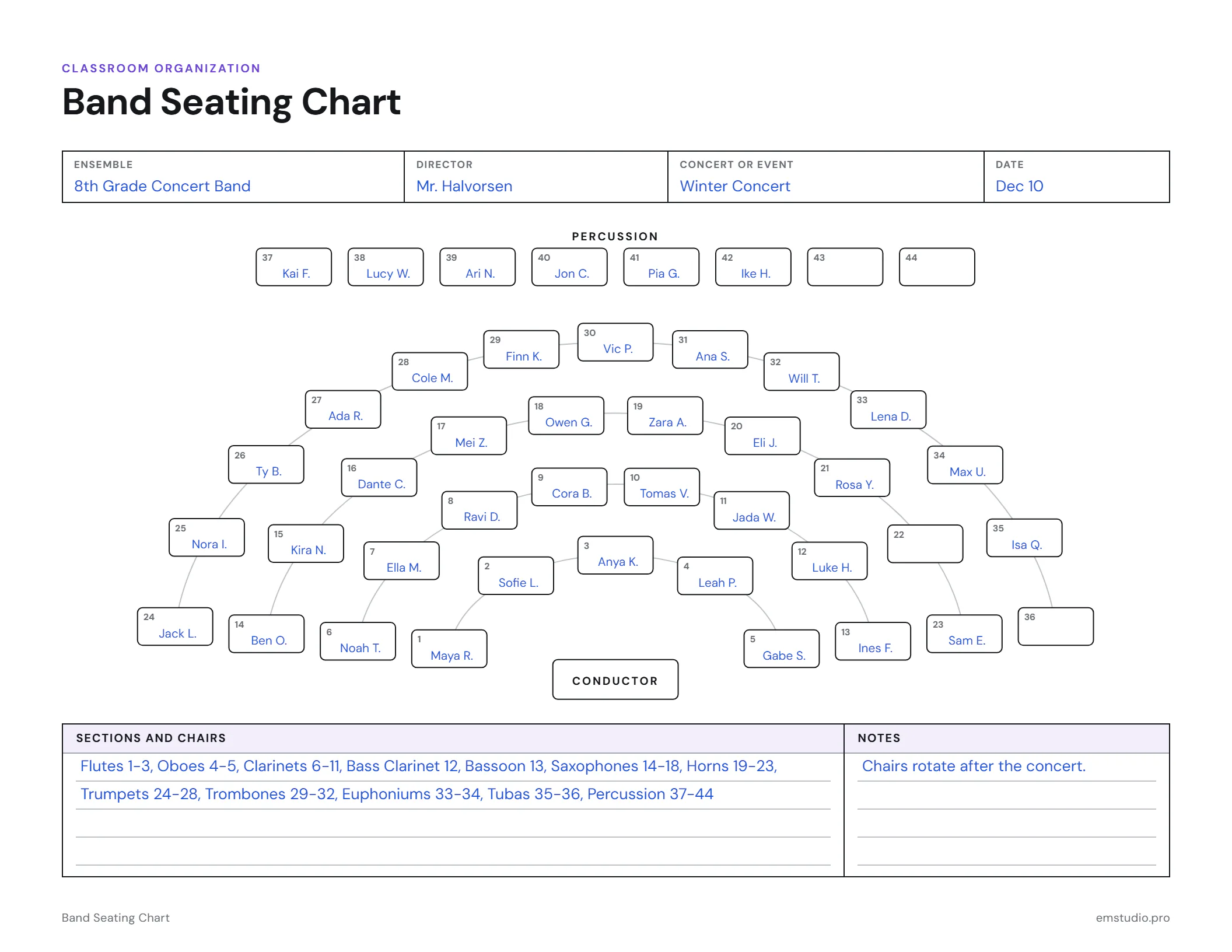The height and width of the screenshot is (952, 1232).
Task: Click the Director field 'Mr. Halvorsen'
Action: click(x=536, y=177)
